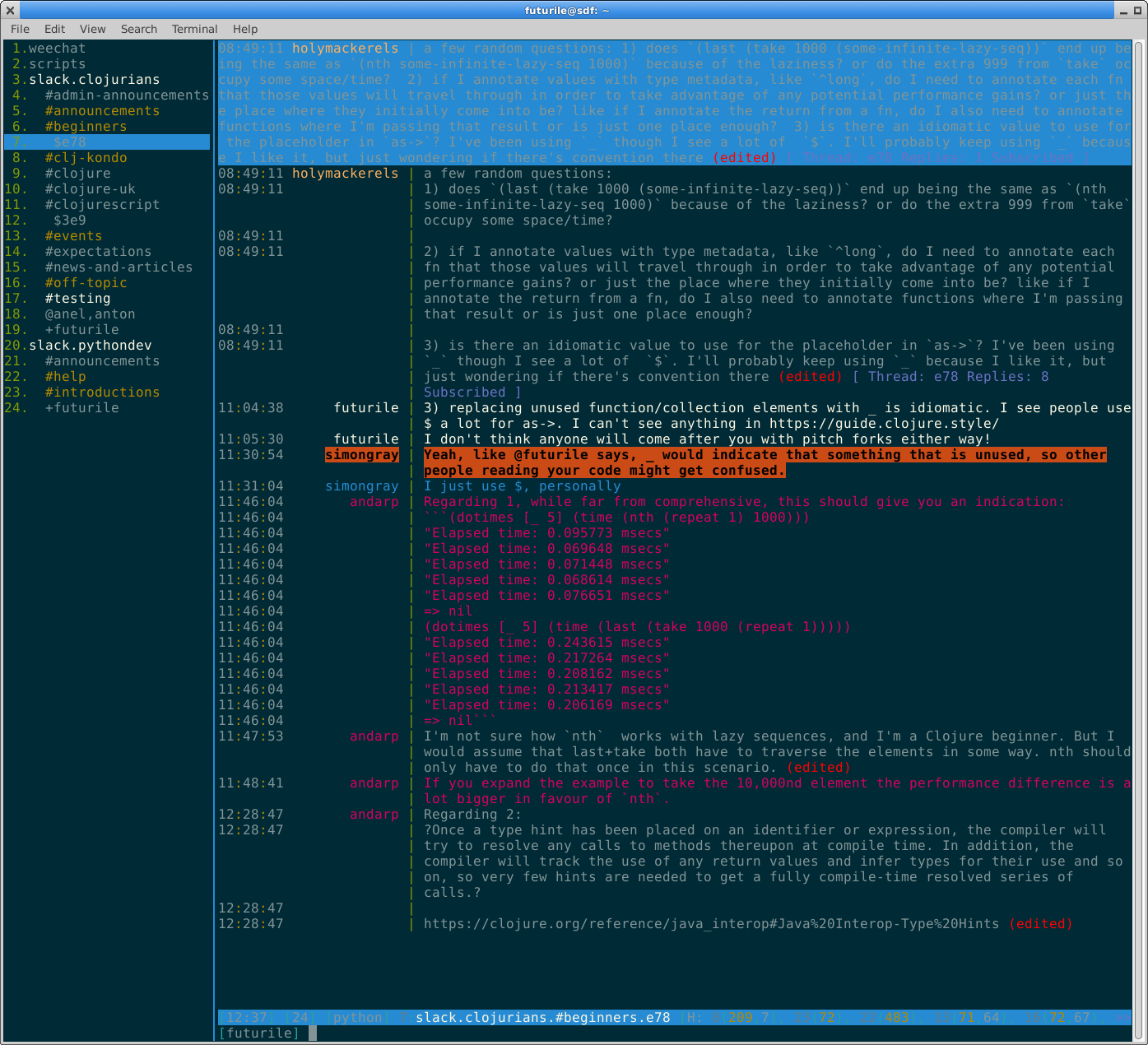Click the holymackerels nick in chat
The image size is (1148, 1045).
pos(346,174)
